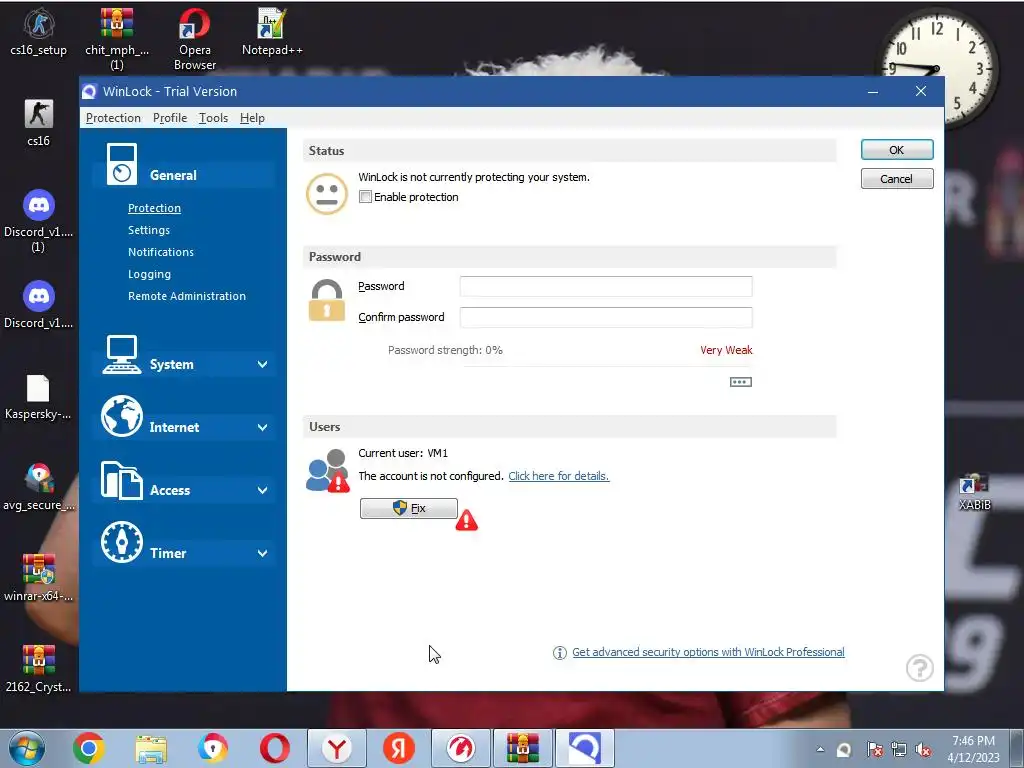Click WinLock icon in taskbar
This screenshot has width=1024, height=768.
[584, 748]
